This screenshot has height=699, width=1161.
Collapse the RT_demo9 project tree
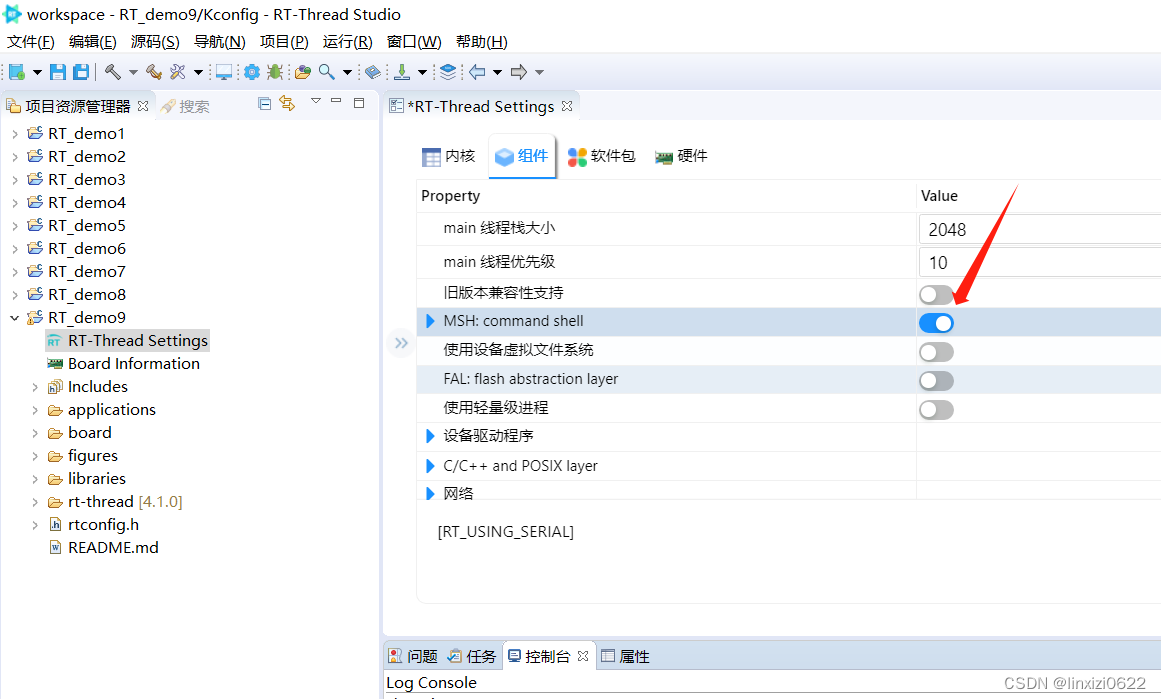tap(14, 318)
